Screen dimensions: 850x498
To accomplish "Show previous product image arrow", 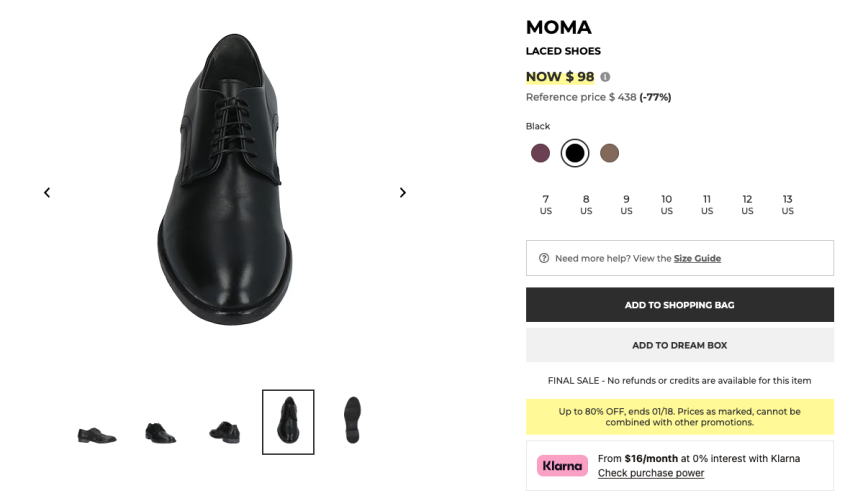I will [47, 193].
